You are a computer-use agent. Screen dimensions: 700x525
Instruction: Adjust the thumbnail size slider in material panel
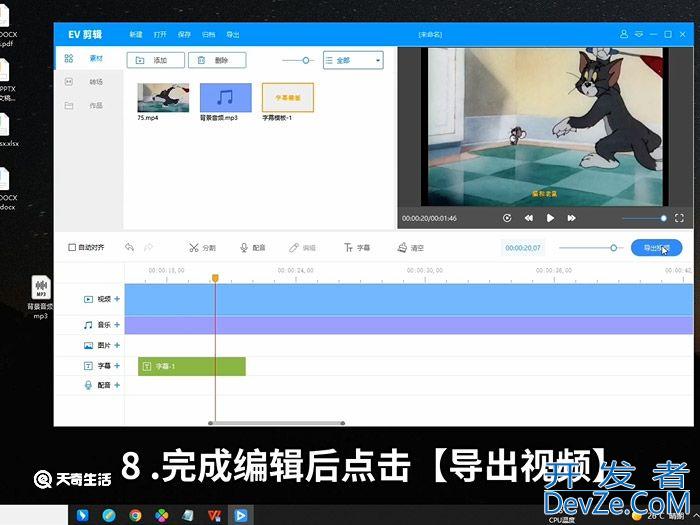click(298, 60)
